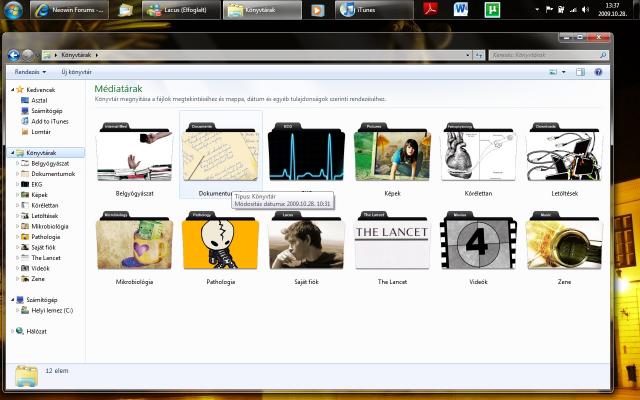
Task: Click the volume speaker tray icon
Action: [x=585, y=10]
